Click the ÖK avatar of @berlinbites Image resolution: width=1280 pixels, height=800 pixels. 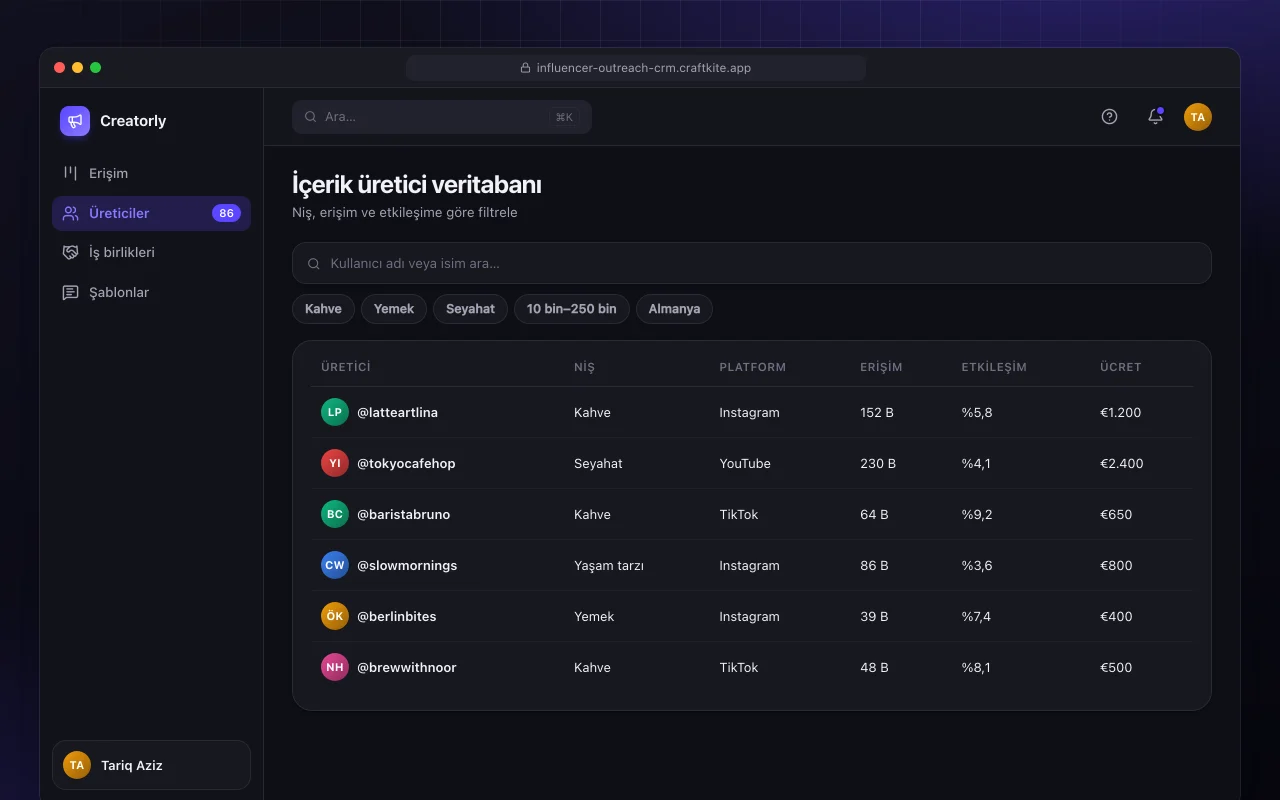(335, 616)
